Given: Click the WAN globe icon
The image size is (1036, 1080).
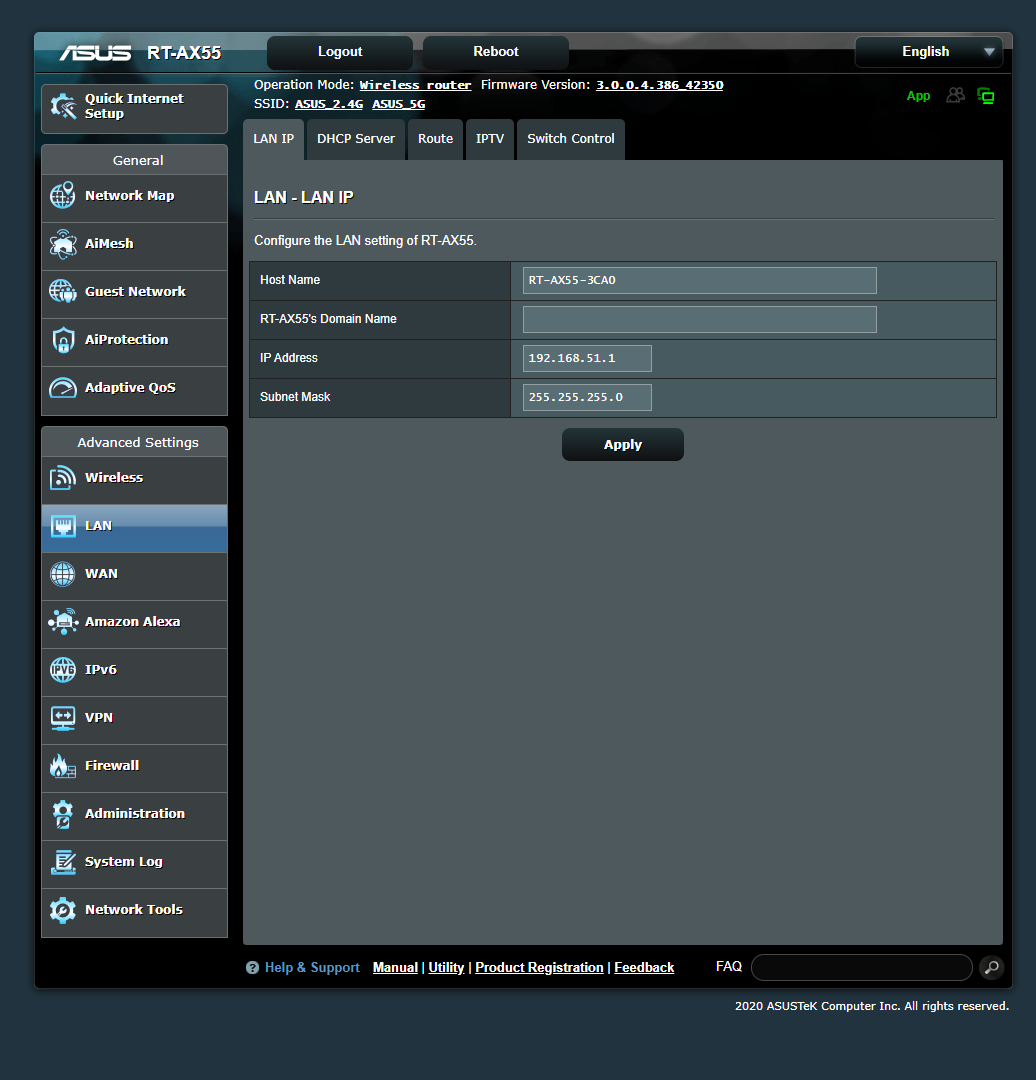Looking at the screenshot, I should tap(63, 574).
